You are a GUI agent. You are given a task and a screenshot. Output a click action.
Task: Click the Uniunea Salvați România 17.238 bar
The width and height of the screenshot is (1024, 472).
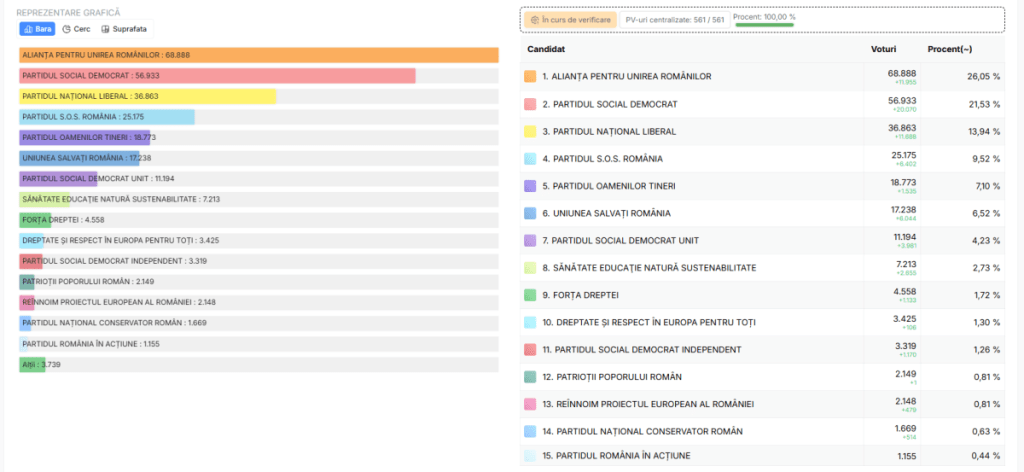[79, 158]
